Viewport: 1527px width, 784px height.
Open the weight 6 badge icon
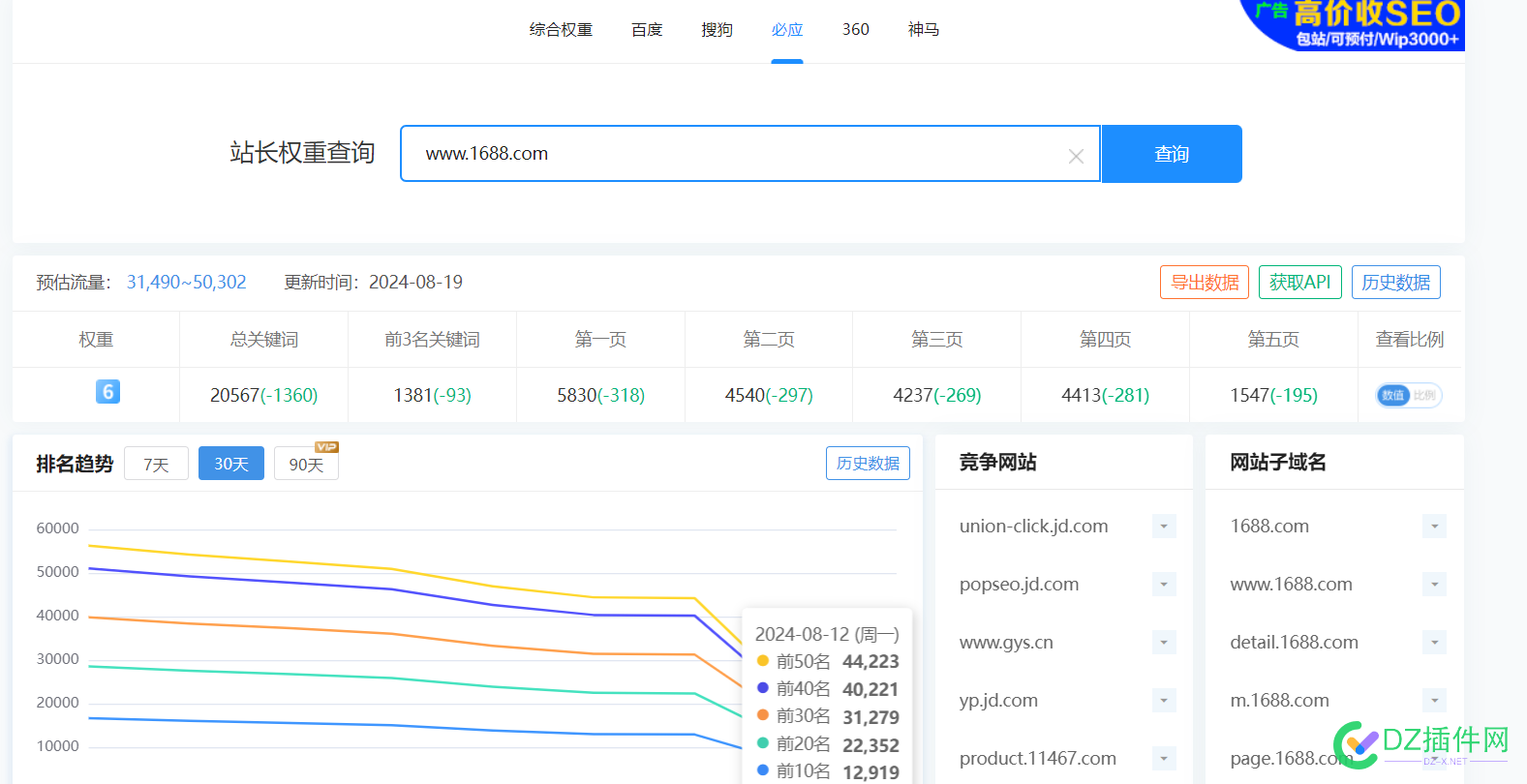[x=107, y=392]
